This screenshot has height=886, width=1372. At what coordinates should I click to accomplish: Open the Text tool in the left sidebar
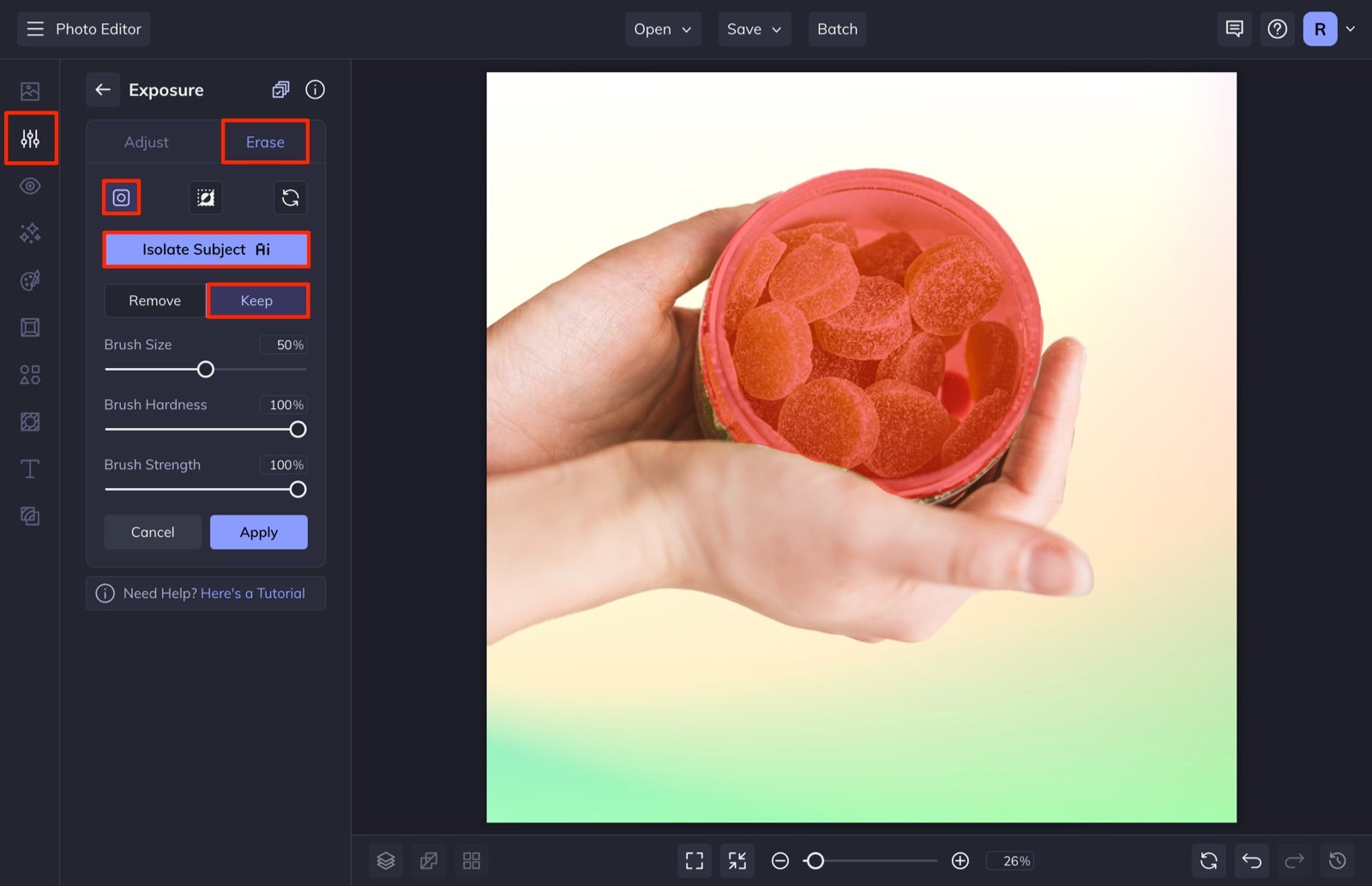click(30, 468)
